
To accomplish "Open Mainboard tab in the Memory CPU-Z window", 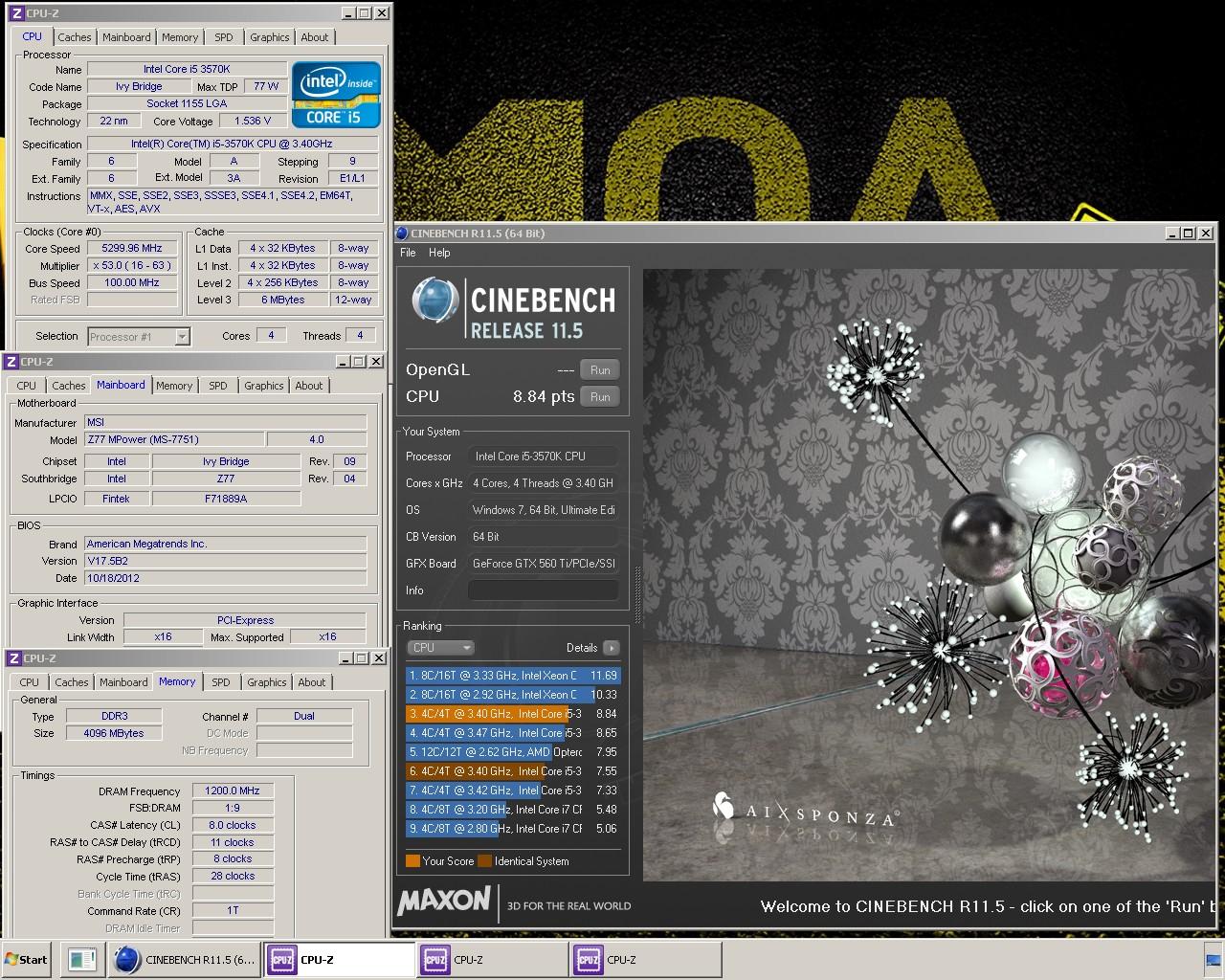I will coord(123,682).
